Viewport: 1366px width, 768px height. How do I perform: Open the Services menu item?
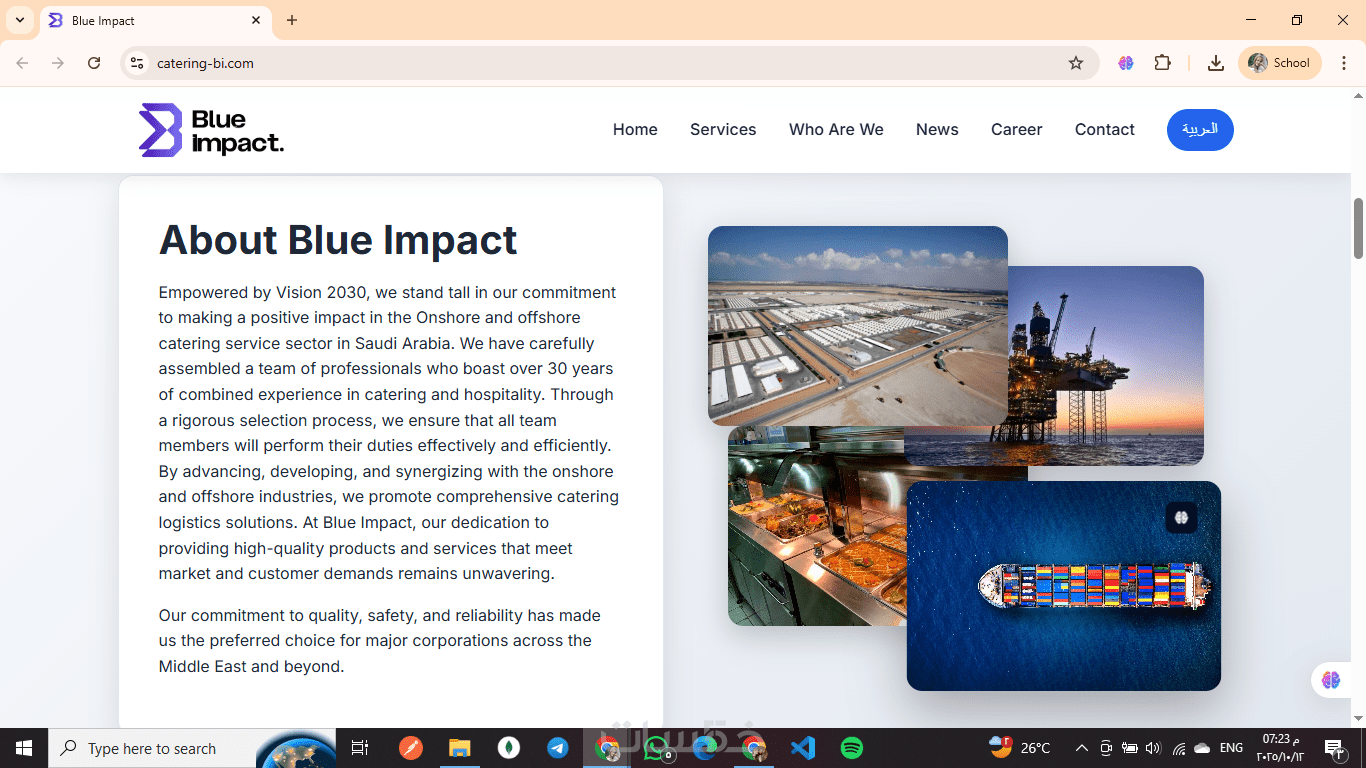click(x=723, y=130)
